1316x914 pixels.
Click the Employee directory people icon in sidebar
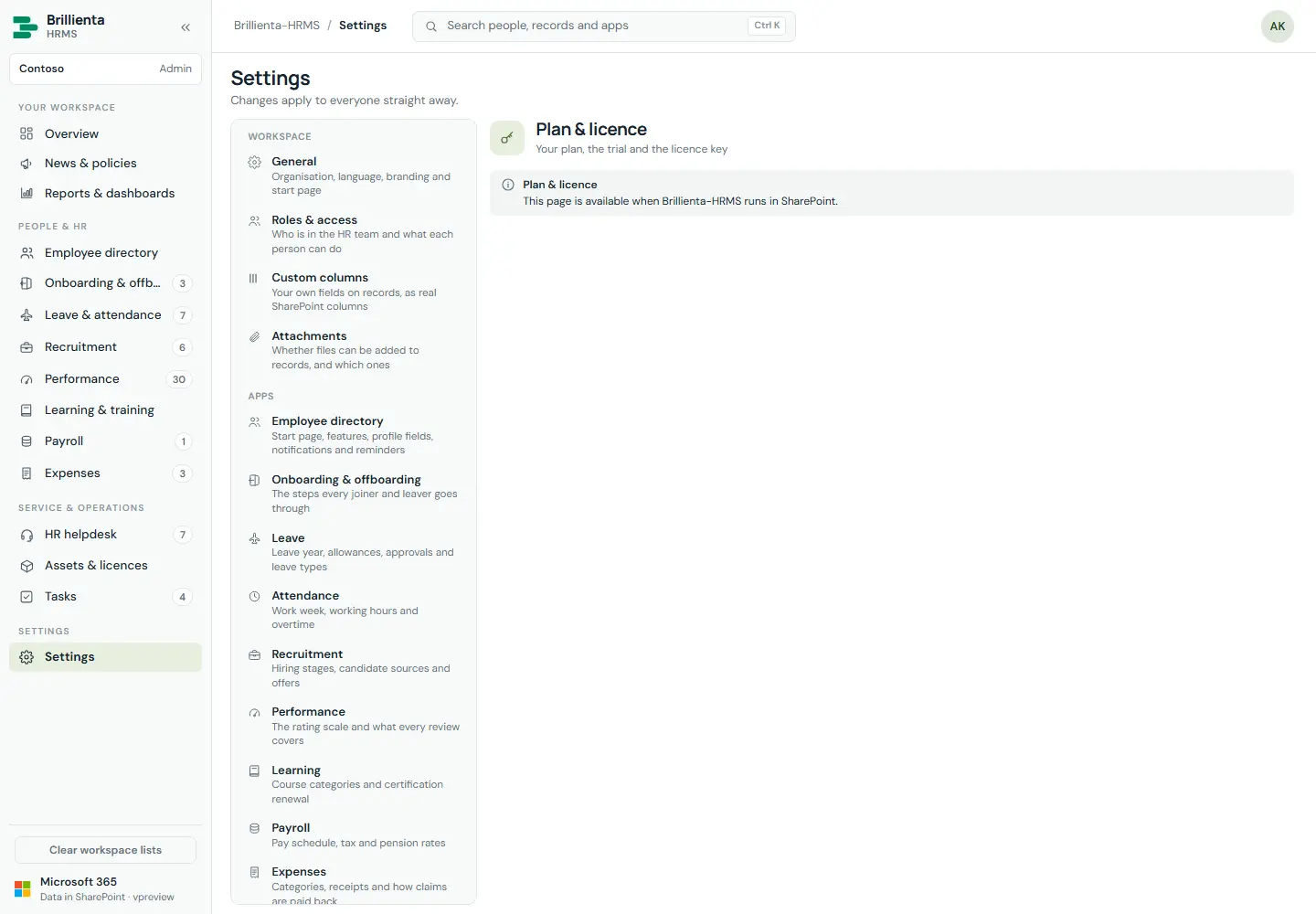coord(27,253)
